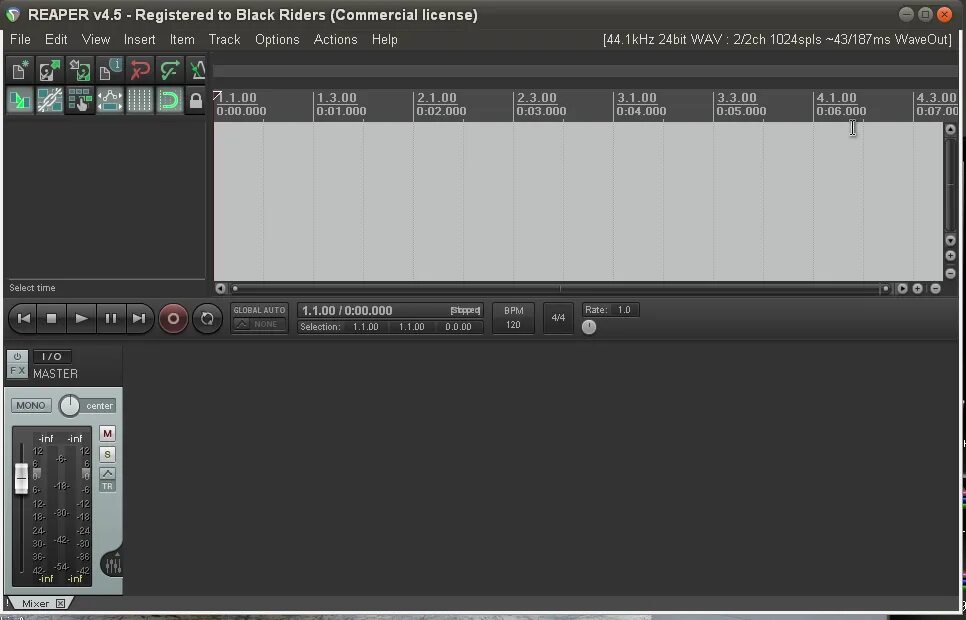This screenshot has height=620, width=966.
Task: Mute the master track with M
Action: coord(107,434)
